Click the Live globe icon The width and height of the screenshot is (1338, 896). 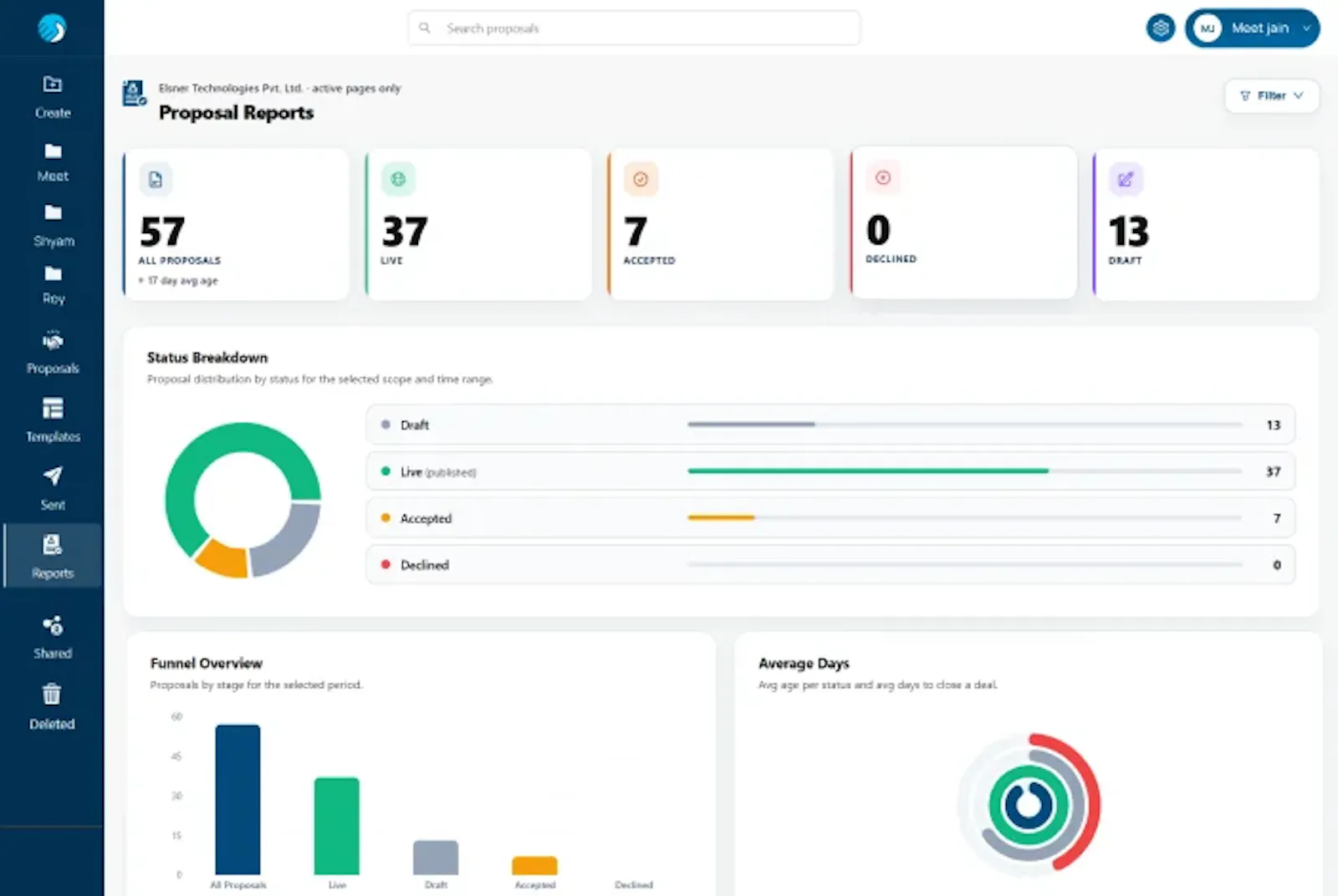(x=398, y=179)
